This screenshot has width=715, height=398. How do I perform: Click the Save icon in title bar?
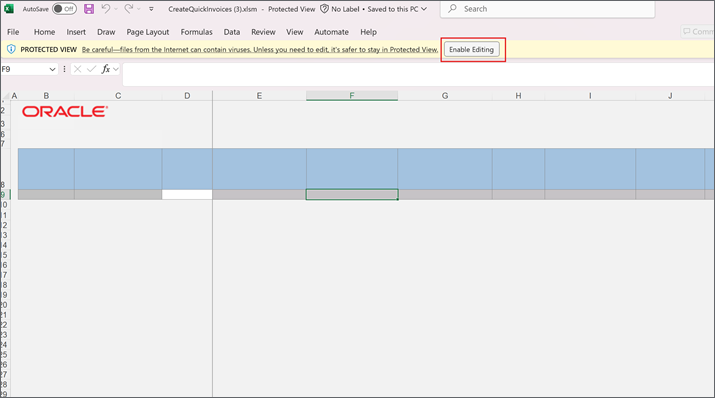tap(89, 9)
